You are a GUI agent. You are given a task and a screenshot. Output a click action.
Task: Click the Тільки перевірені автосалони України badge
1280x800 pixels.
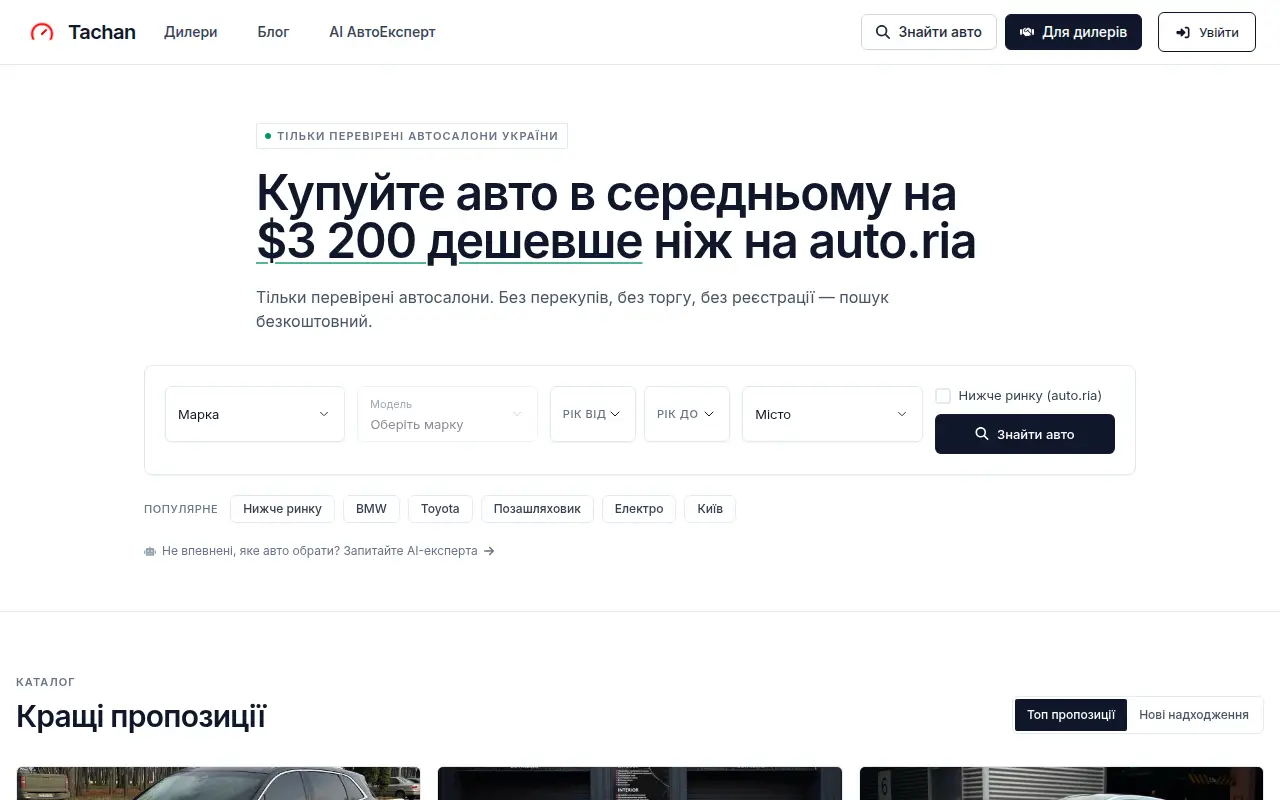pyautogui.click(x=412, y=136)
